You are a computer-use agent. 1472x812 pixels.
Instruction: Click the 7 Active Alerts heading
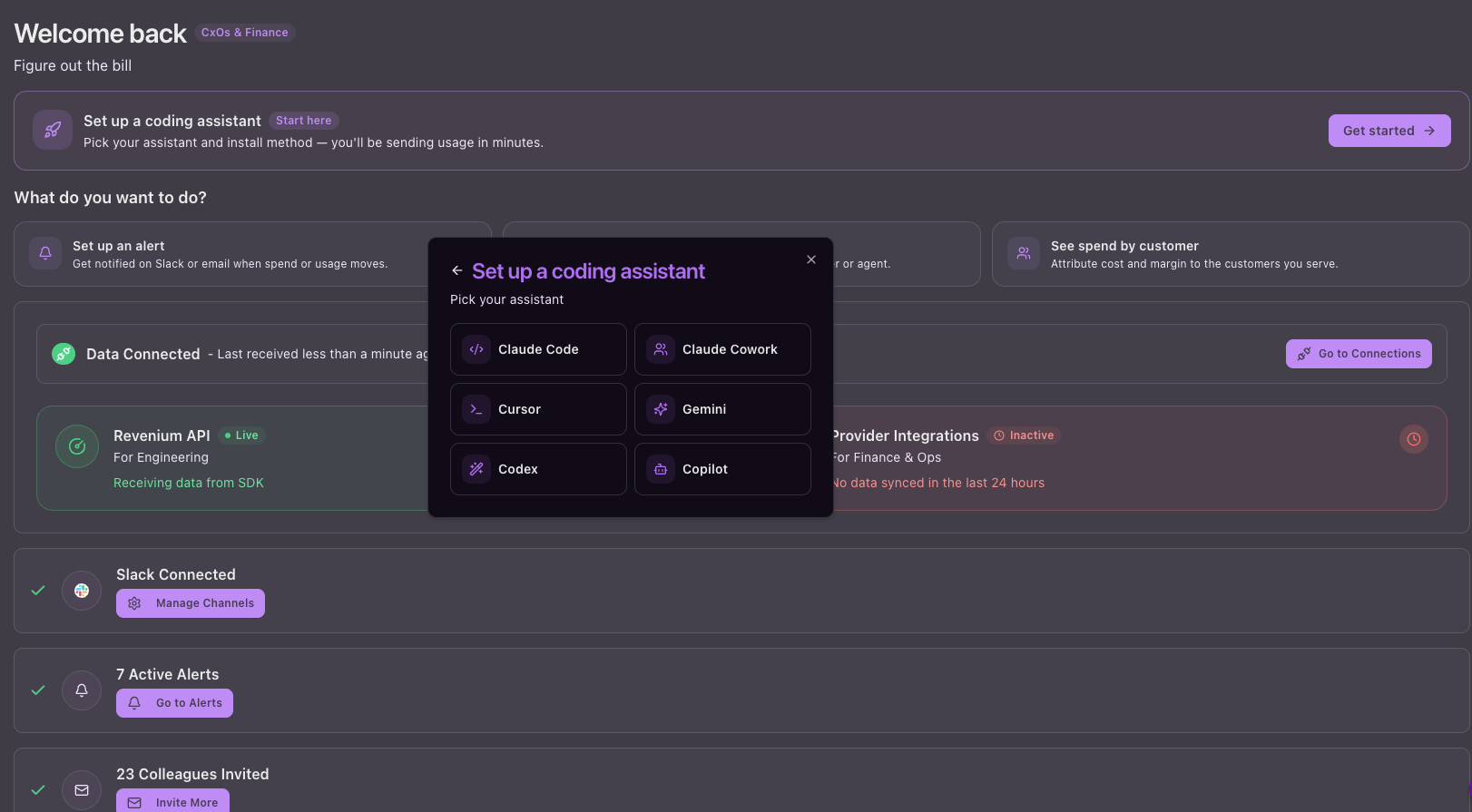tap(168, 674)
